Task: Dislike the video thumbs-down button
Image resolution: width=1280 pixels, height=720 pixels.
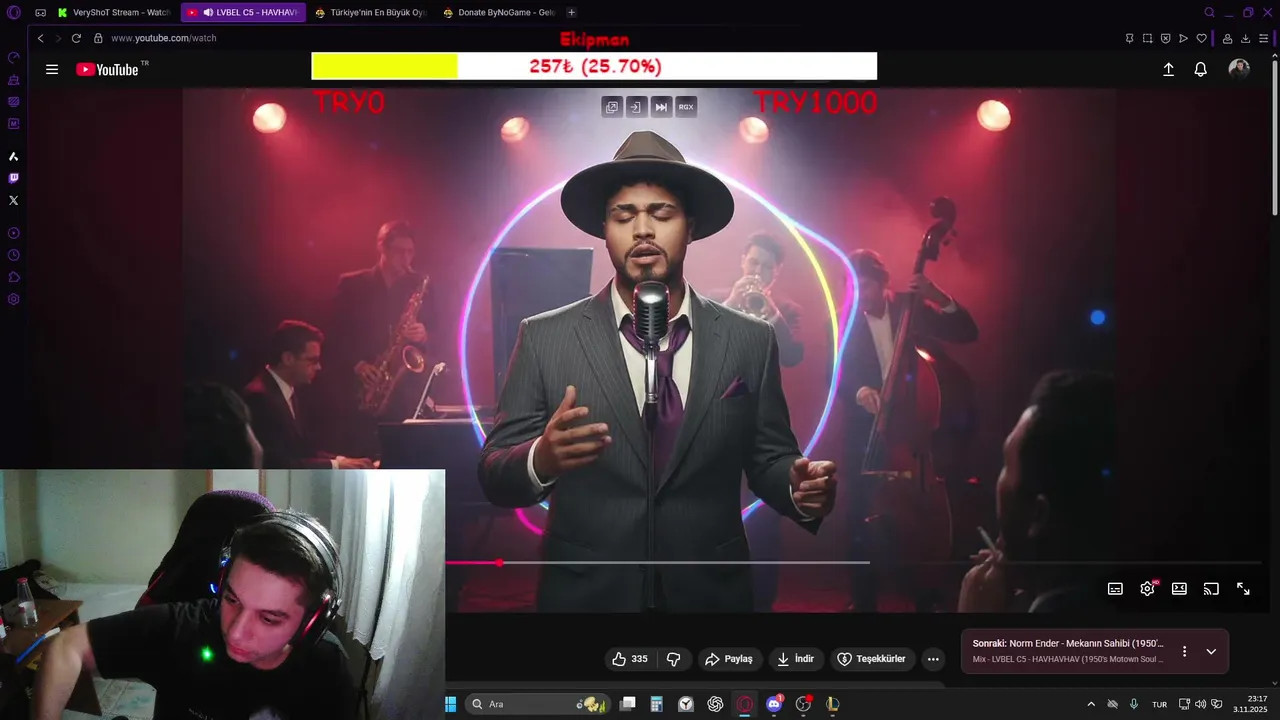Action: coord(674,659)
